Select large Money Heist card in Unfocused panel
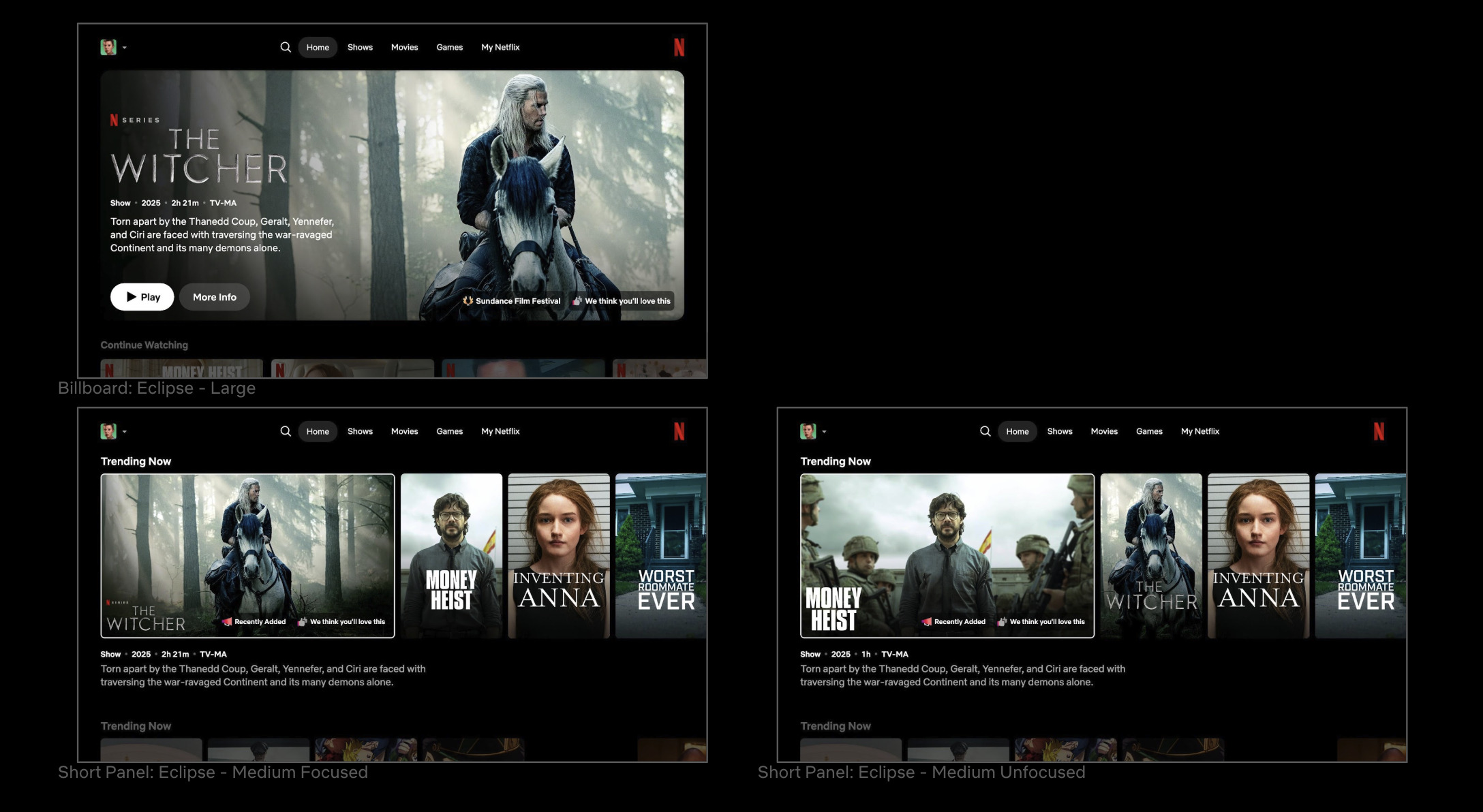The height and width of the screenshot is (812, 1483). pyautogui.click(x=947, y=556)
